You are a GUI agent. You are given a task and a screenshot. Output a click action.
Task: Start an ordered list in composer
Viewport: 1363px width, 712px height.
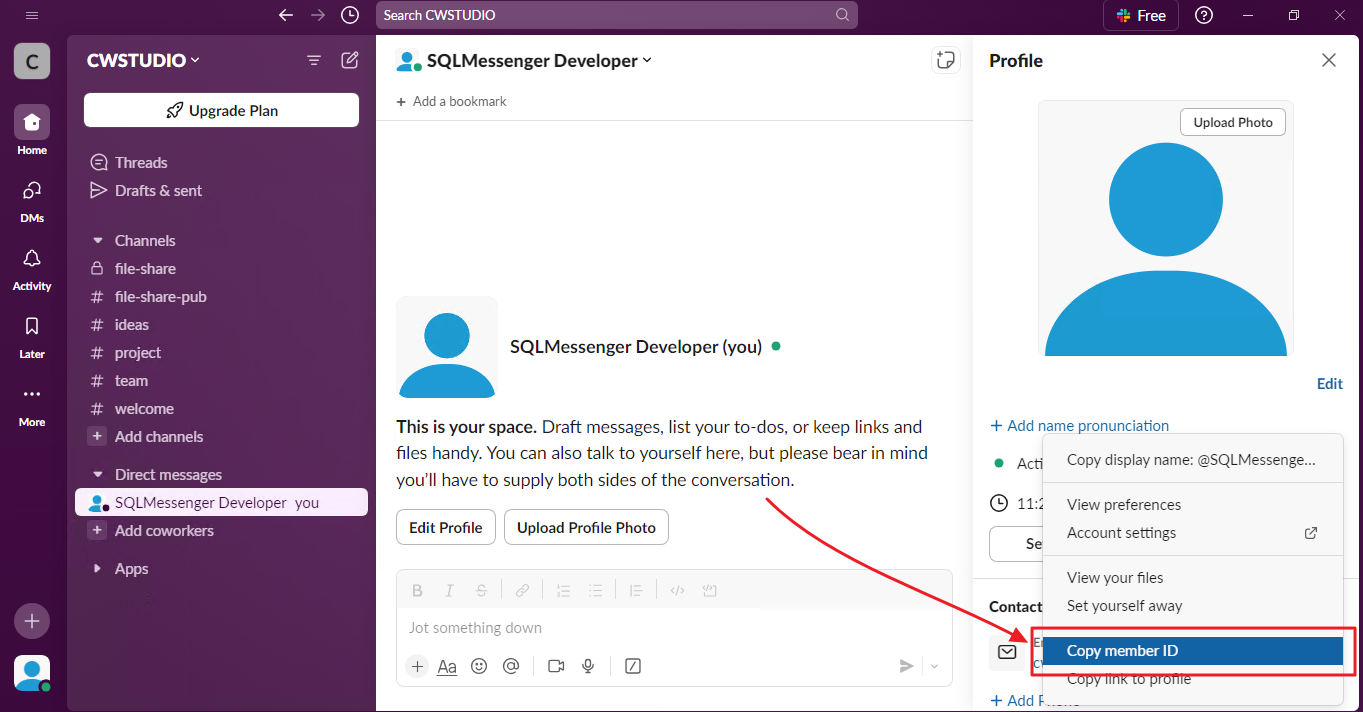tap(563, 590)
